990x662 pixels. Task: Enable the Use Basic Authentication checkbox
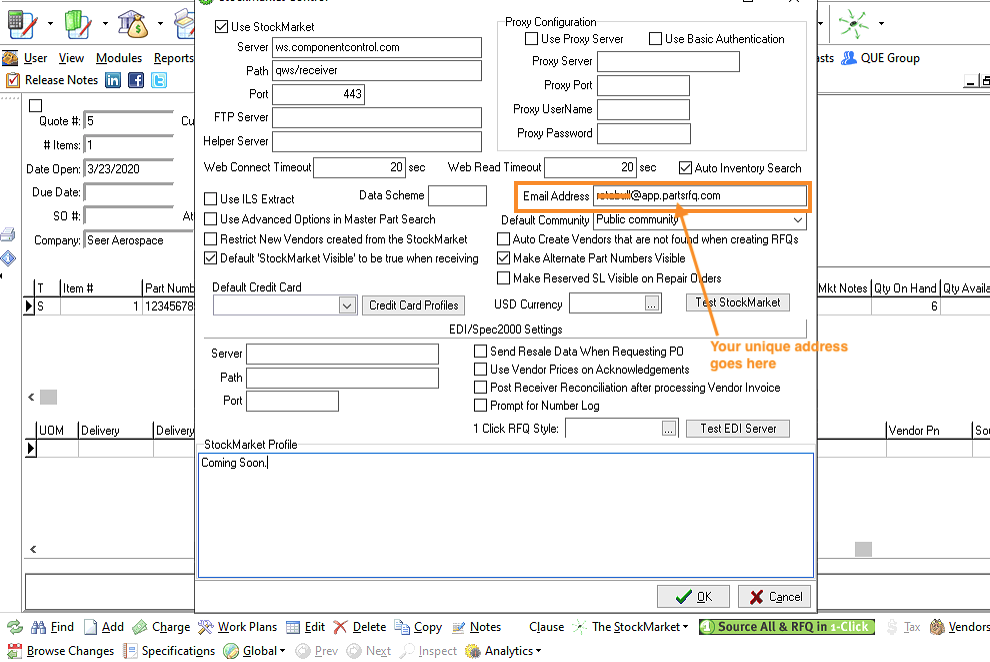[x=655, y=39]
